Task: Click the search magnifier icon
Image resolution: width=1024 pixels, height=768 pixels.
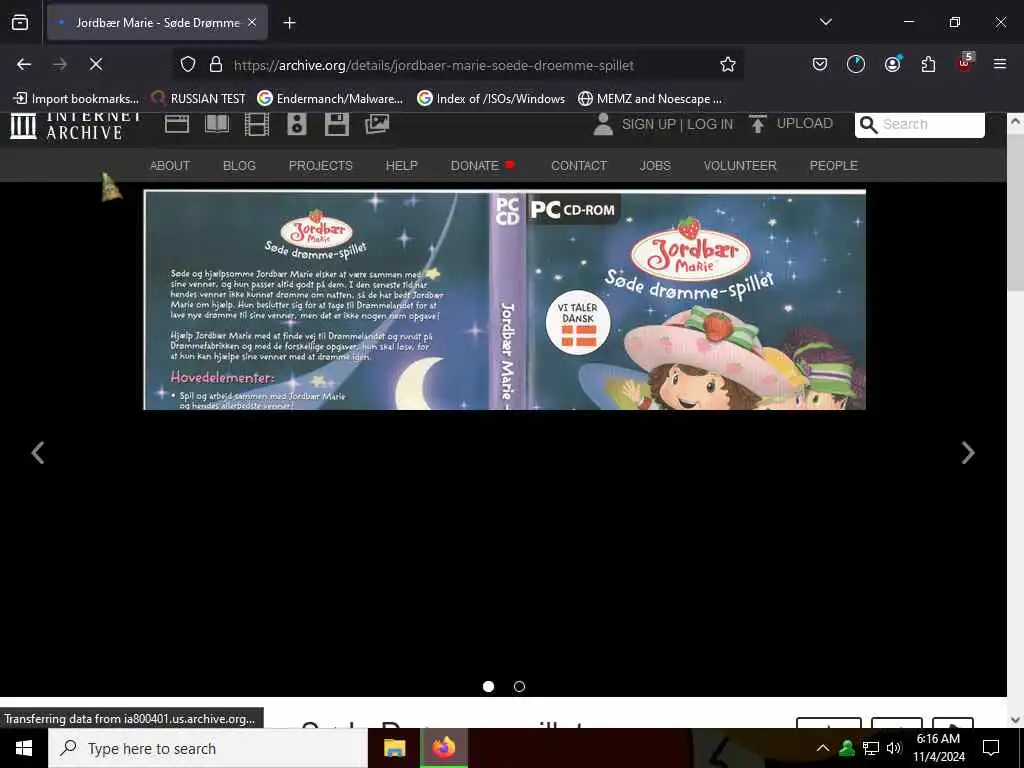Action: point(868,124)
